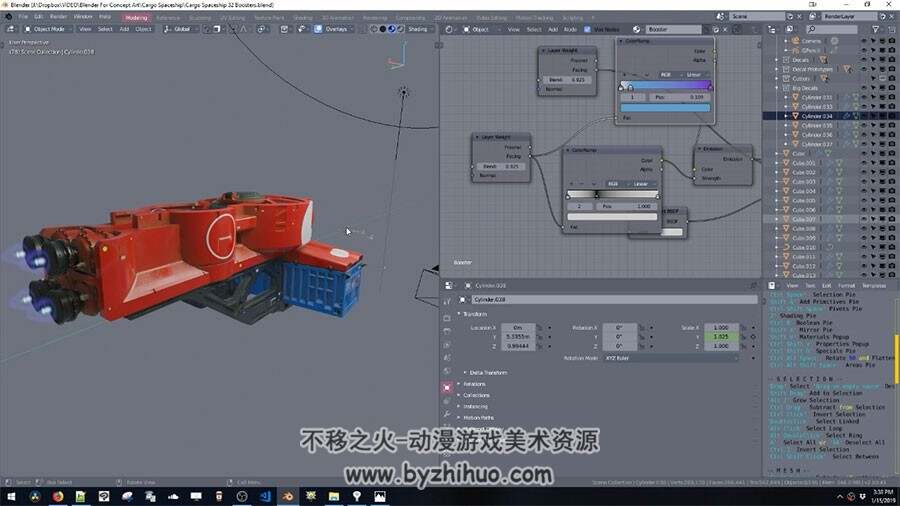Open Rotation Mode XYZ Euler dropdown
This screenshot has width=900, height=506.
point(670,357)
